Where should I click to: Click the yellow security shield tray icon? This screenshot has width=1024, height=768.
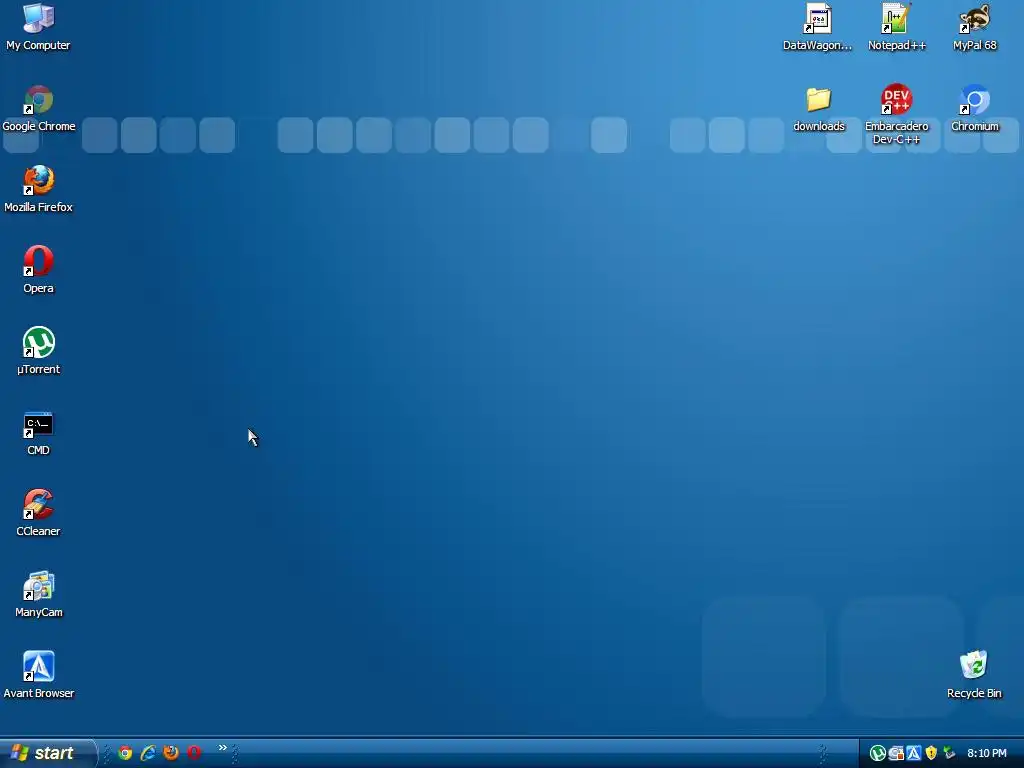(x=931, y=754)
